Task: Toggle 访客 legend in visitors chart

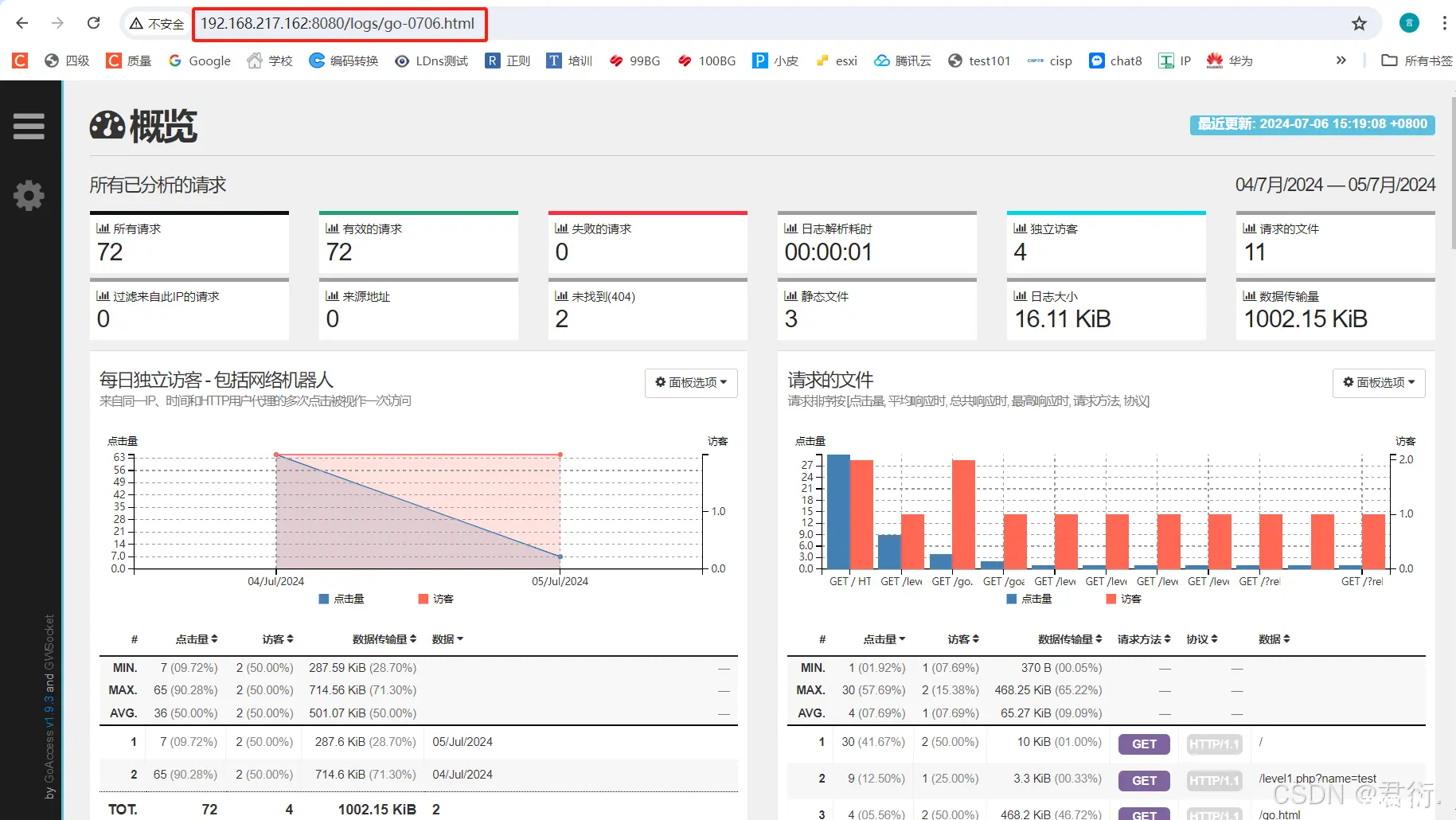Action: tap(435, 599)
